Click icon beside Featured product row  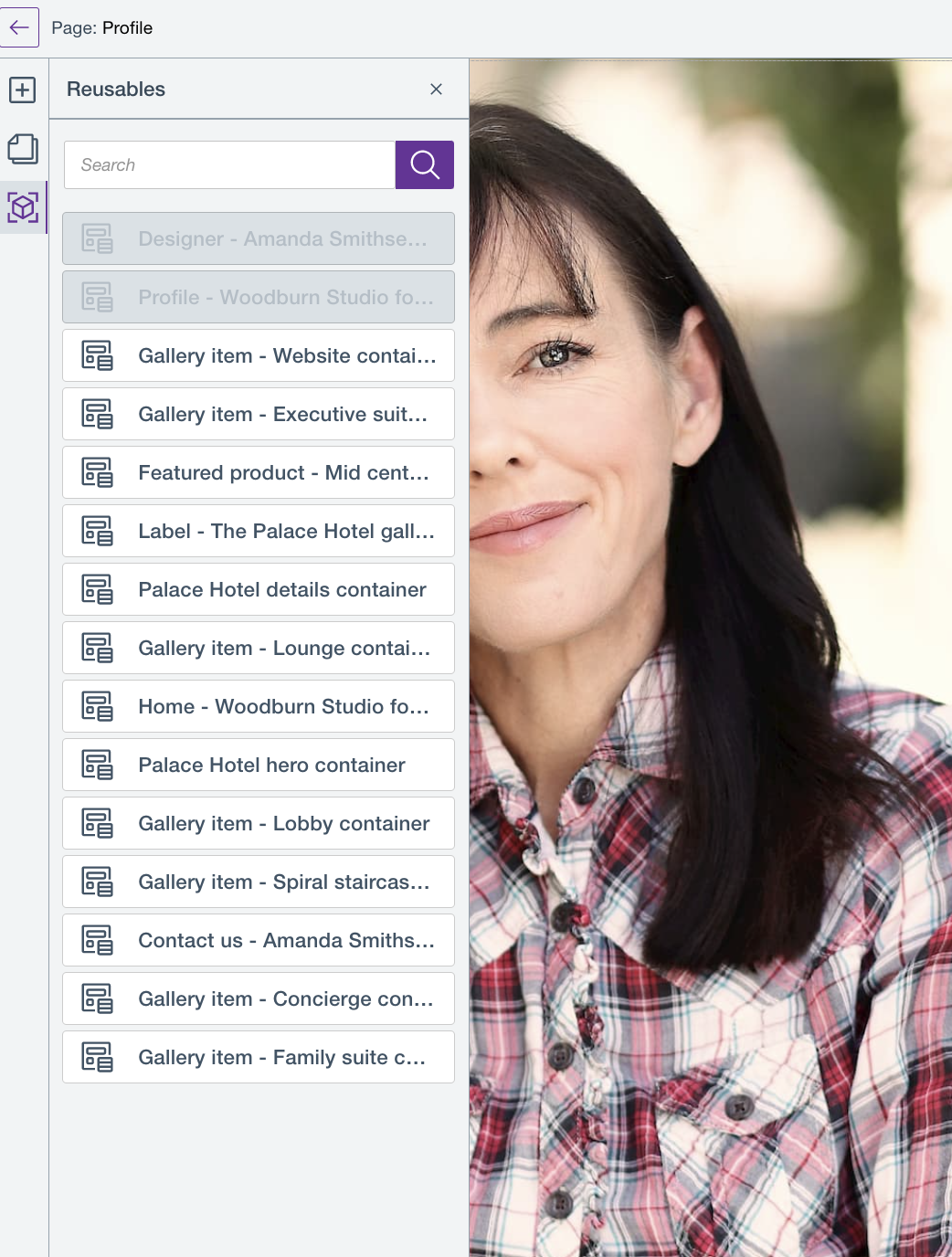click(x=98, y=472)
